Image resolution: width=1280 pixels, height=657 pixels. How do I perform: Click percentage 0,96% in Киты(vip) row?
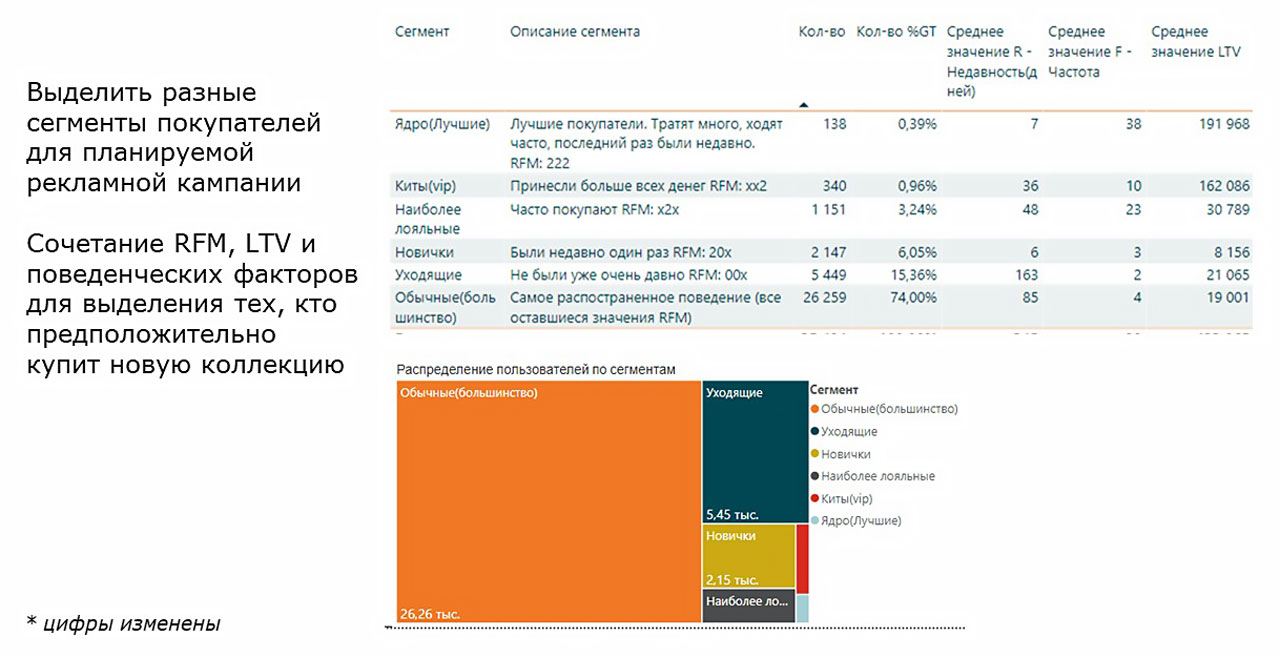[916, 186]
